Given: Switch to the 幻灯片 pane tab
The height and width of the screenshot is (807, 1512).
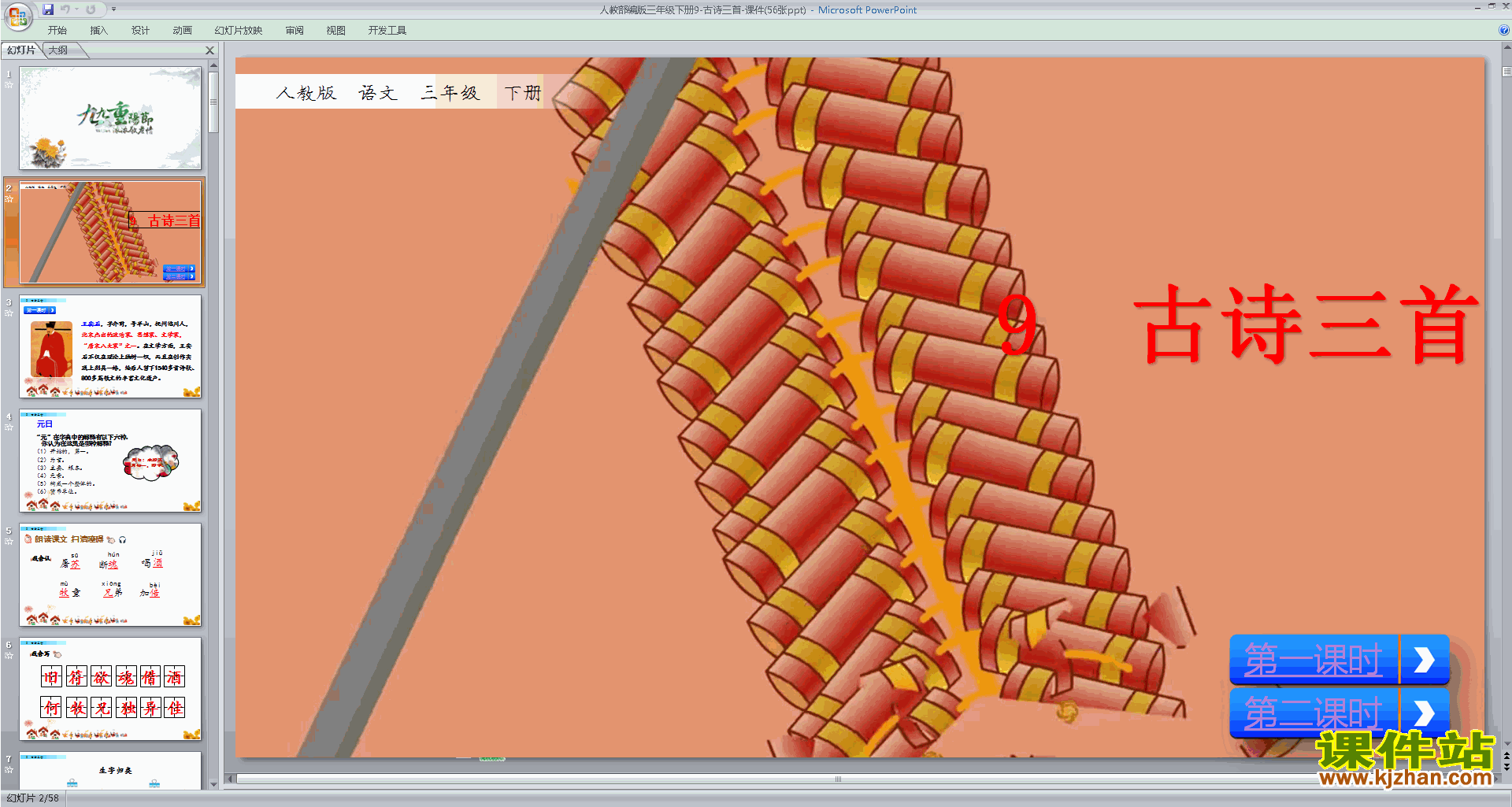Looking at the screenshot, I should (x=21, y=50).
